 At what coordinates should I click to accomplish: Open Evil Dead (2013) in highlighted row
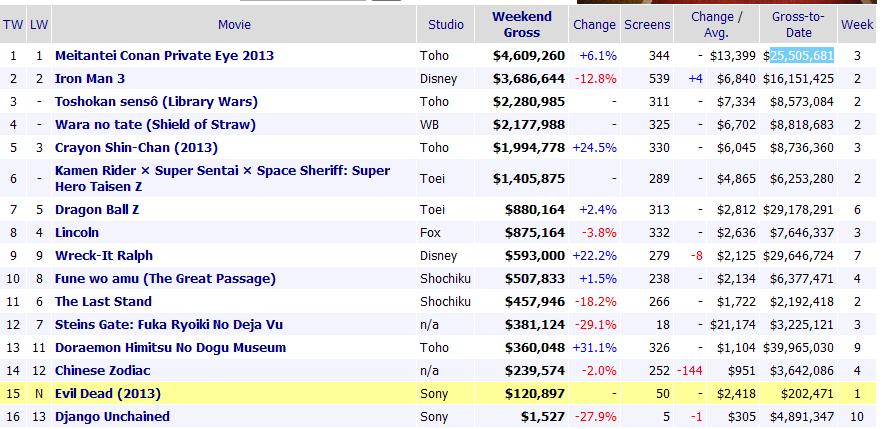(107, 393)
